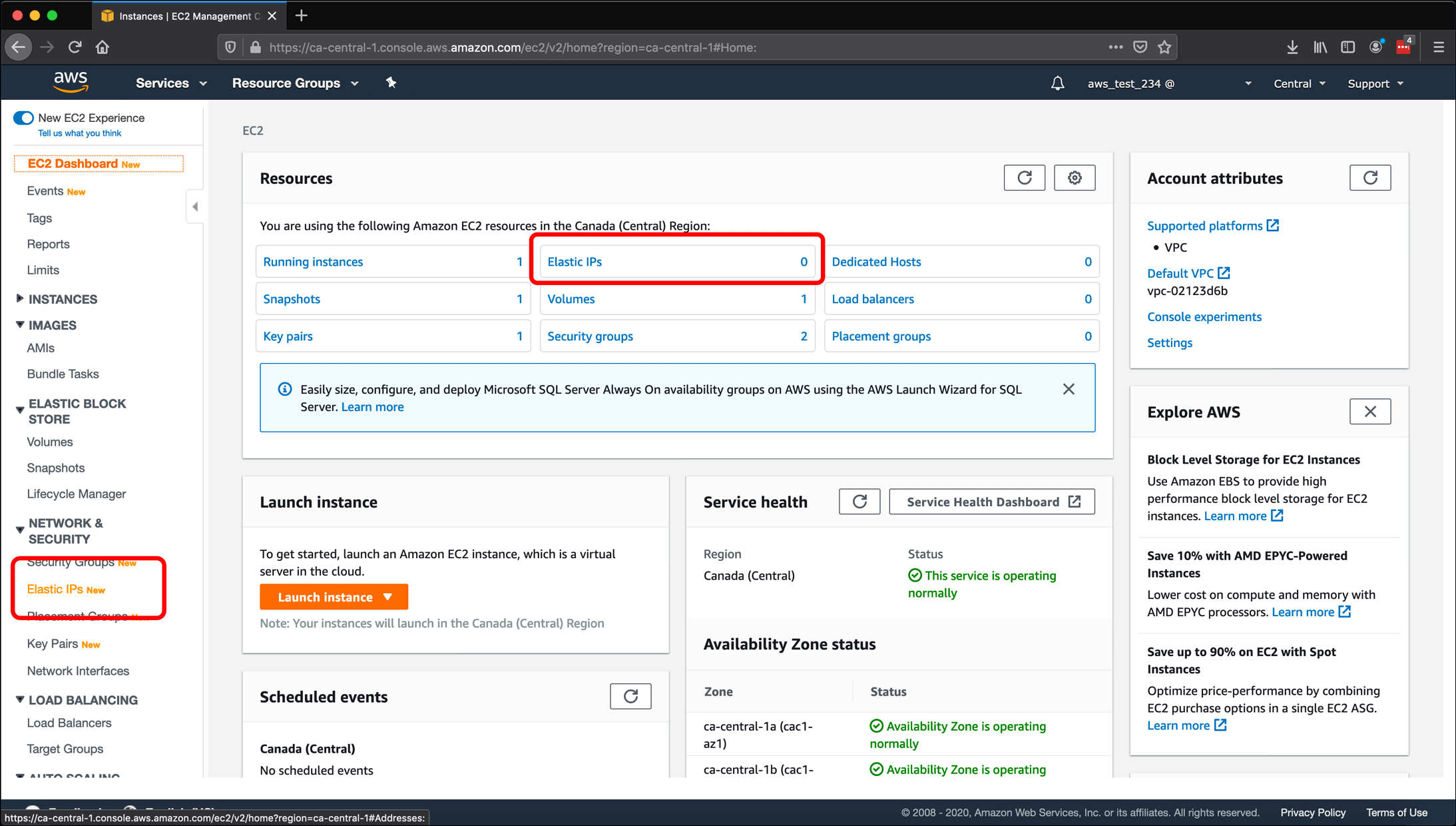This screenshot has width=1456, height=826.
Task: Open browser library icon
Action: click(x=1320, y=47)
